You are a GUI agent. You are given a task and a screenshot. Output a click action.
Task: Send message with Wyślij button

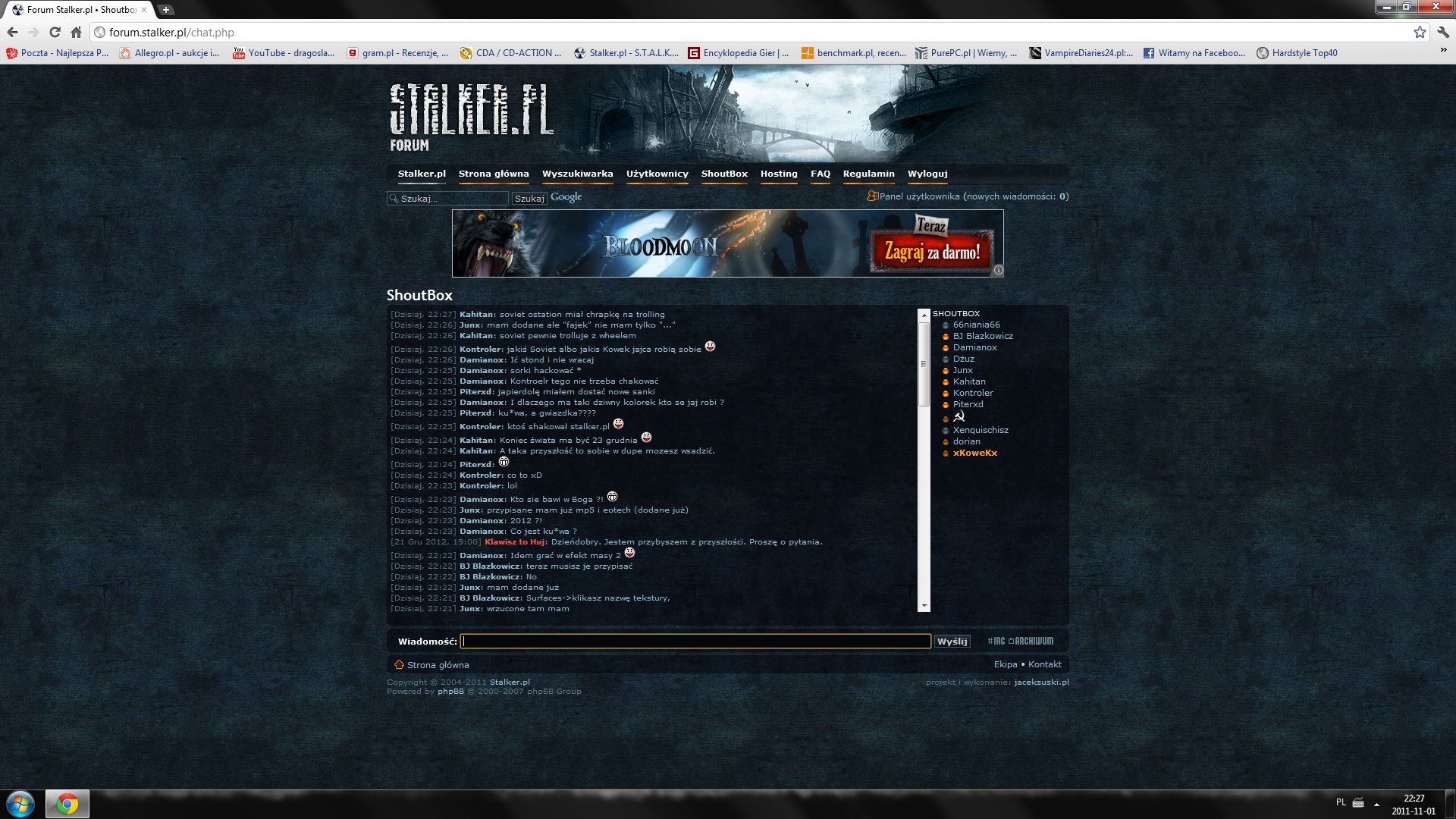pos(952,642)
